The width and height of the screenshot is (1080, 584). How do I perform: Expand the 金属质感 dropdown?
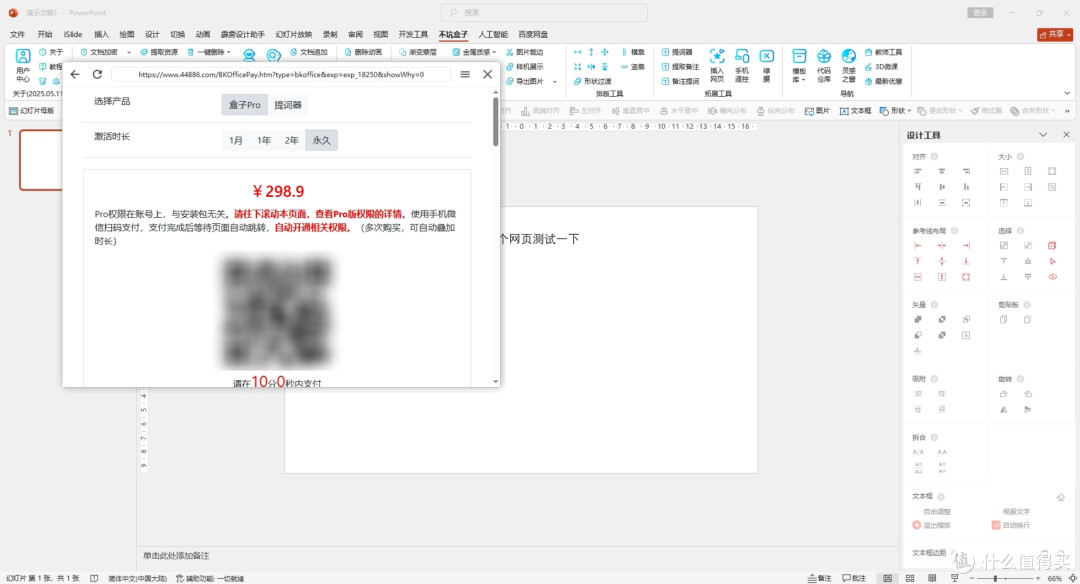tap(494, 52)
